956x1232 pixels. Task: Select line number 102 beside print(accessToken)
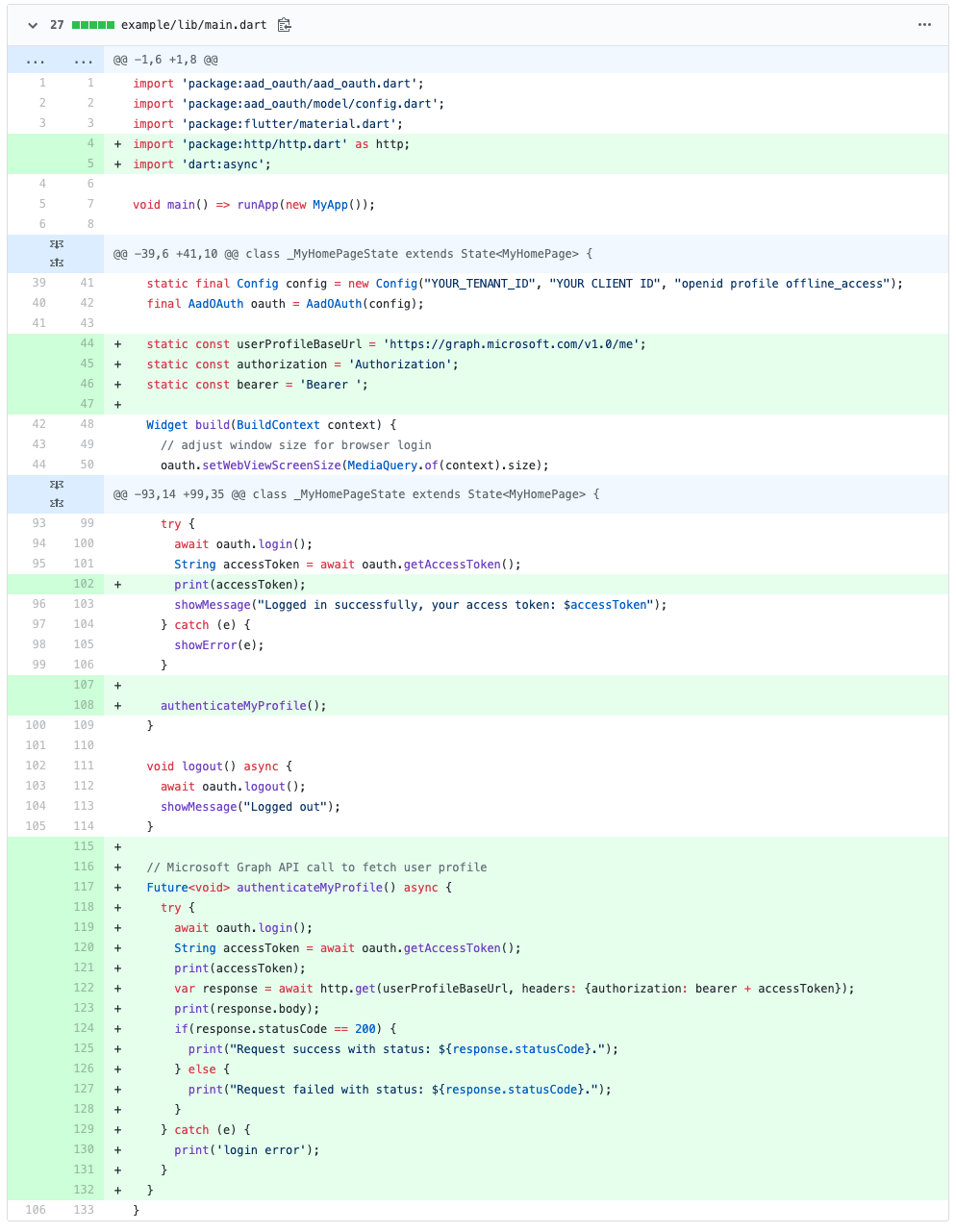point(84,584)
